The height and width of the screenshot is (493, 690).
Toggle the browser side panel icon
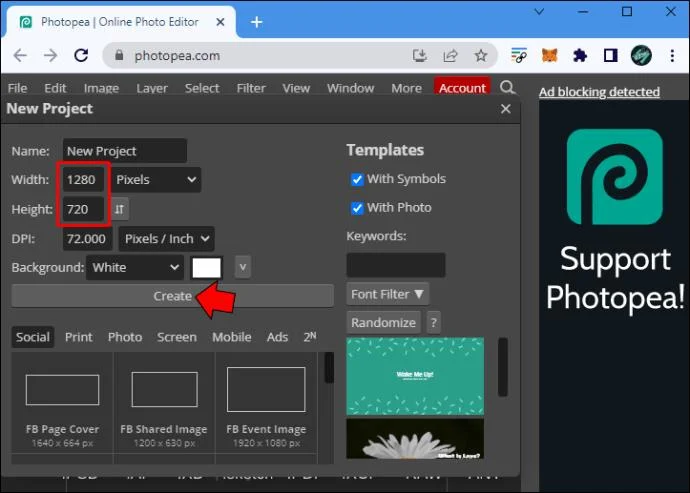coord(611,55)
